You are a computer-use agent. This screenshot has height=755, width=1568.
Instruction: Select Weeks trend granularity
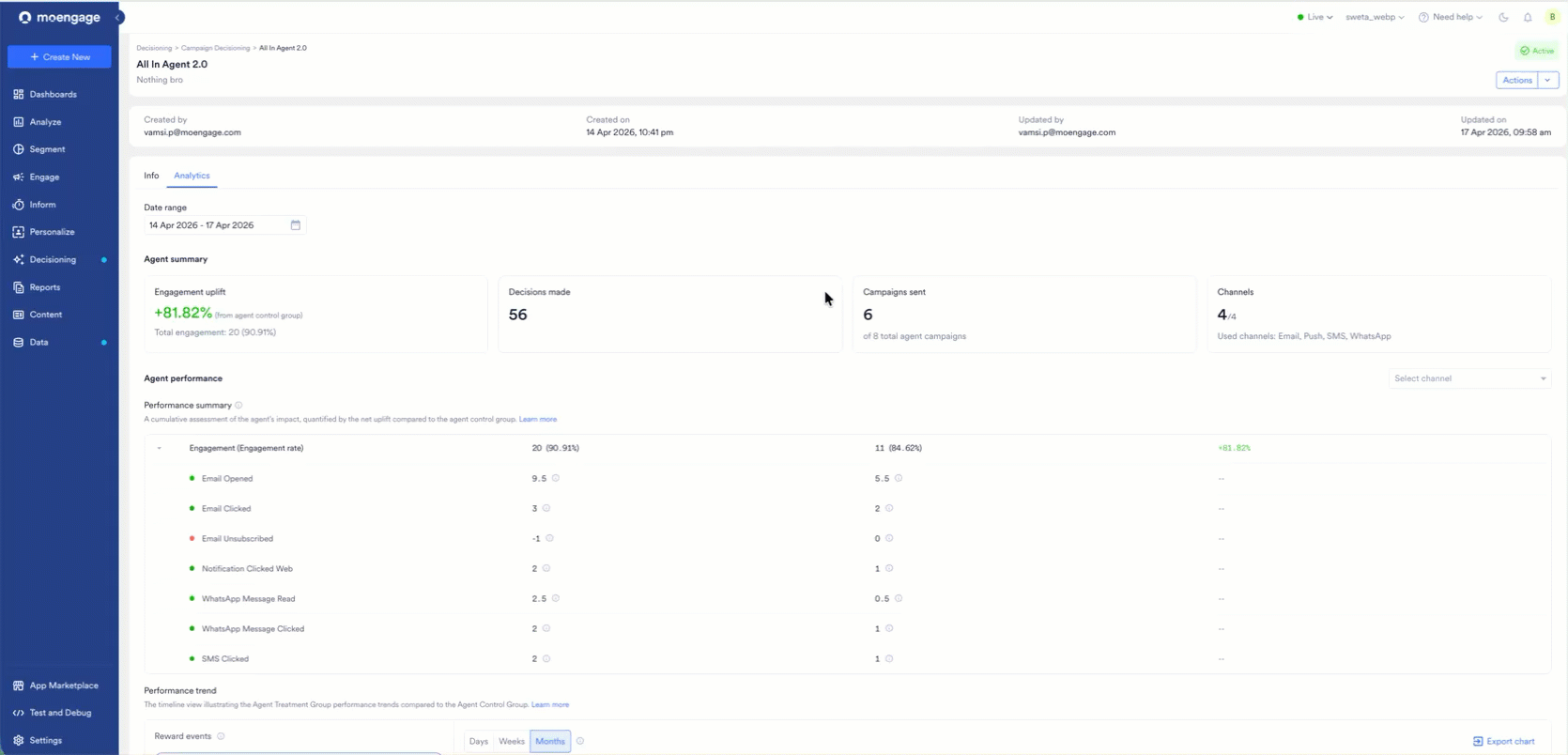512,741
